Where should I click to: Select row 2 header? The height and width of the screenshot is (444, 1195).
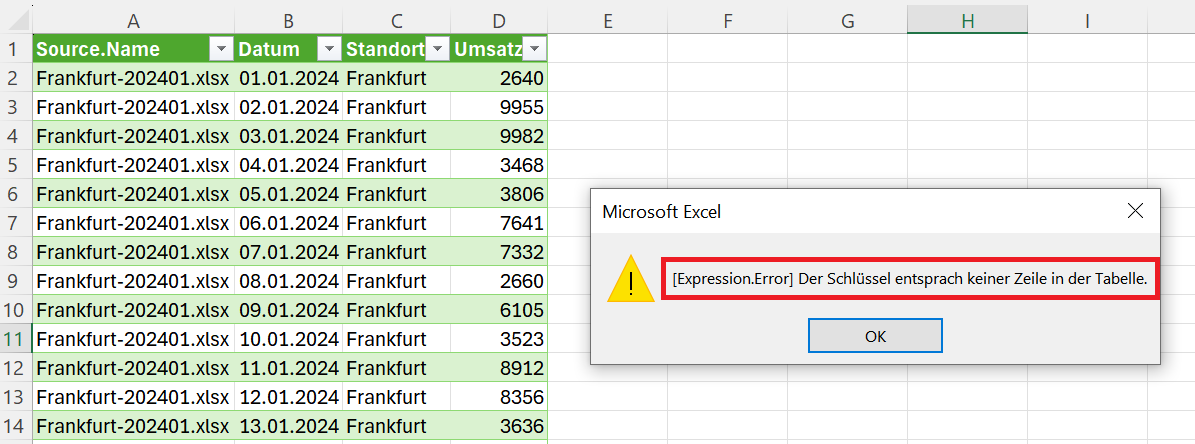(x=16, y=78)
